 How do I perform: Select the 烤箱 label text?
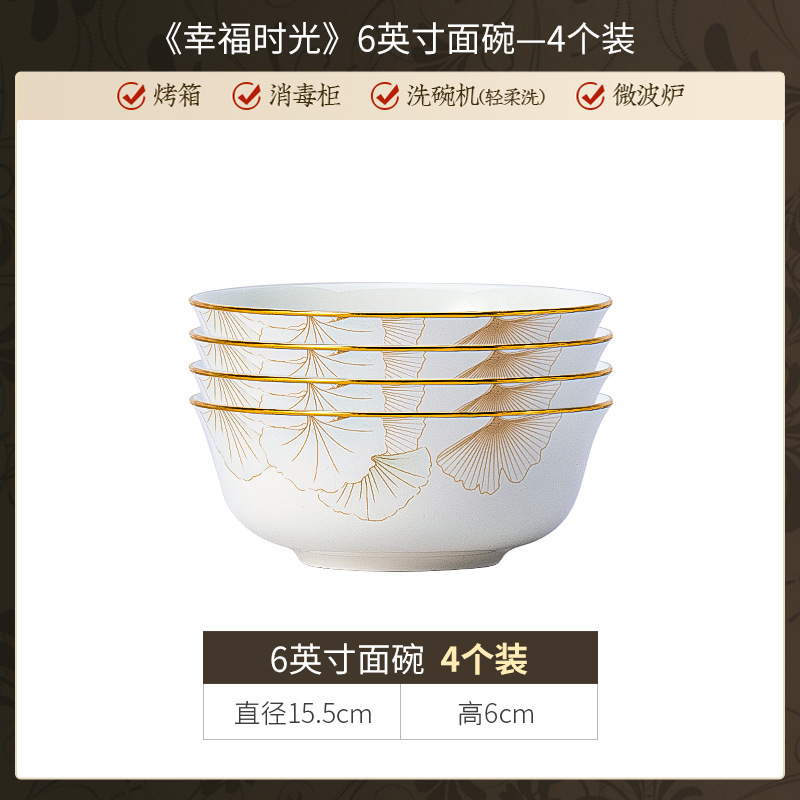point(177,95)
